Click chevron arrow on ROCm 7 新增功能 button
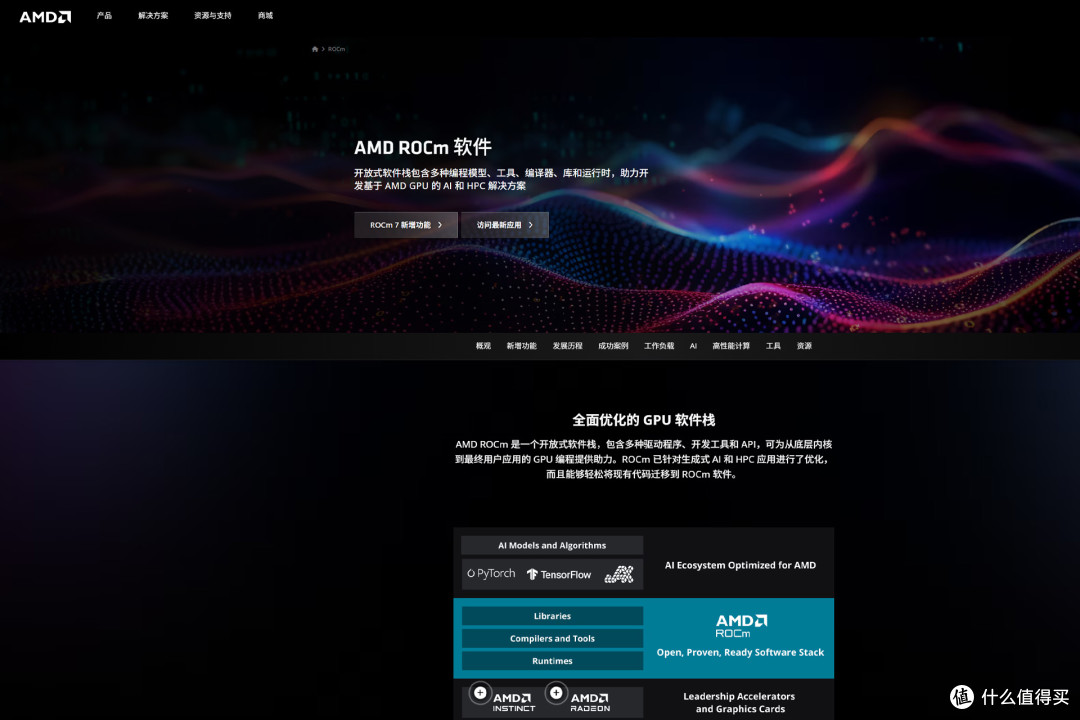This screenshot has height=720, width=1080. (x=440, y=225)
